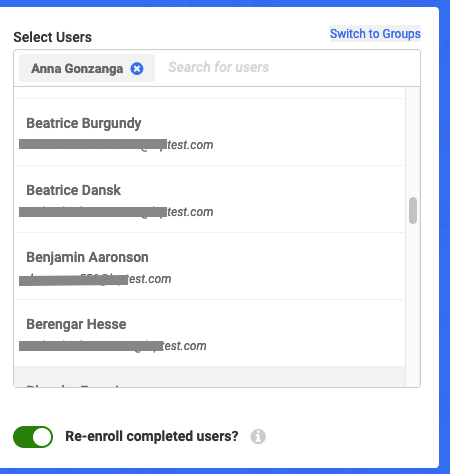
Task: Click Benjamin Aaronson's email address
Action: [95, 279]
